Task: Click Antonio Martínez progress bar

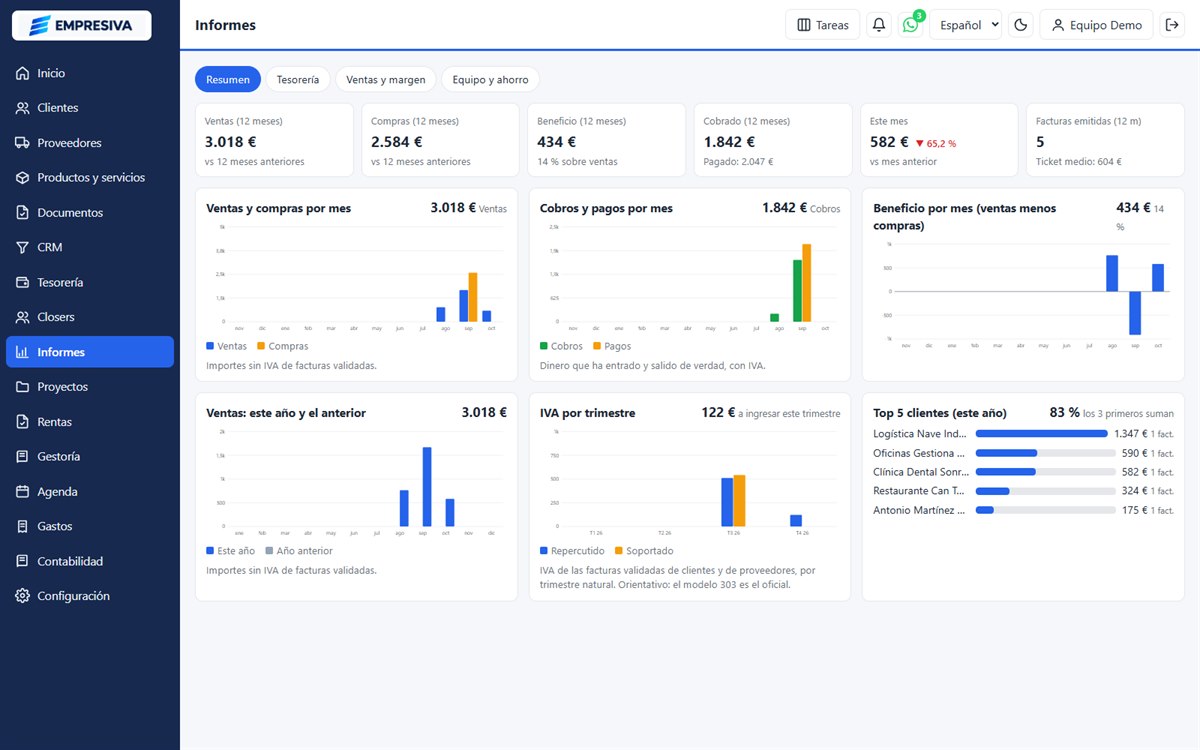Action: point(1046,510)
